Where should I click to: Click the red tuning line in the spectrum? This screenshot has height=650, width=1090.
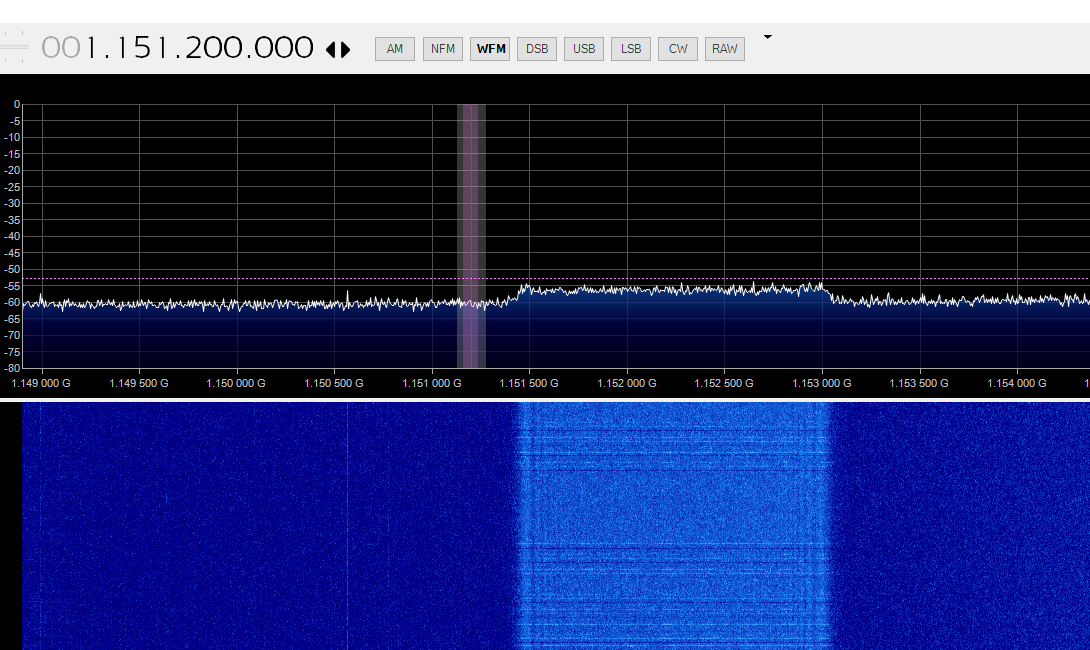tap(471, 236)
